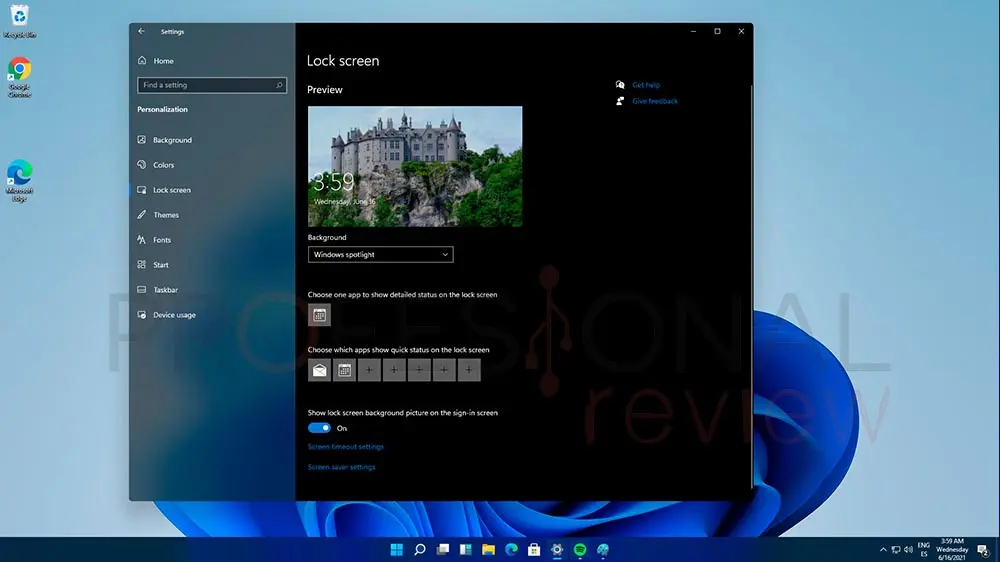The height and width of the screenshot is (562, 1000).
Task: Click the network icon in system tray
Action: tap(896, 549)
